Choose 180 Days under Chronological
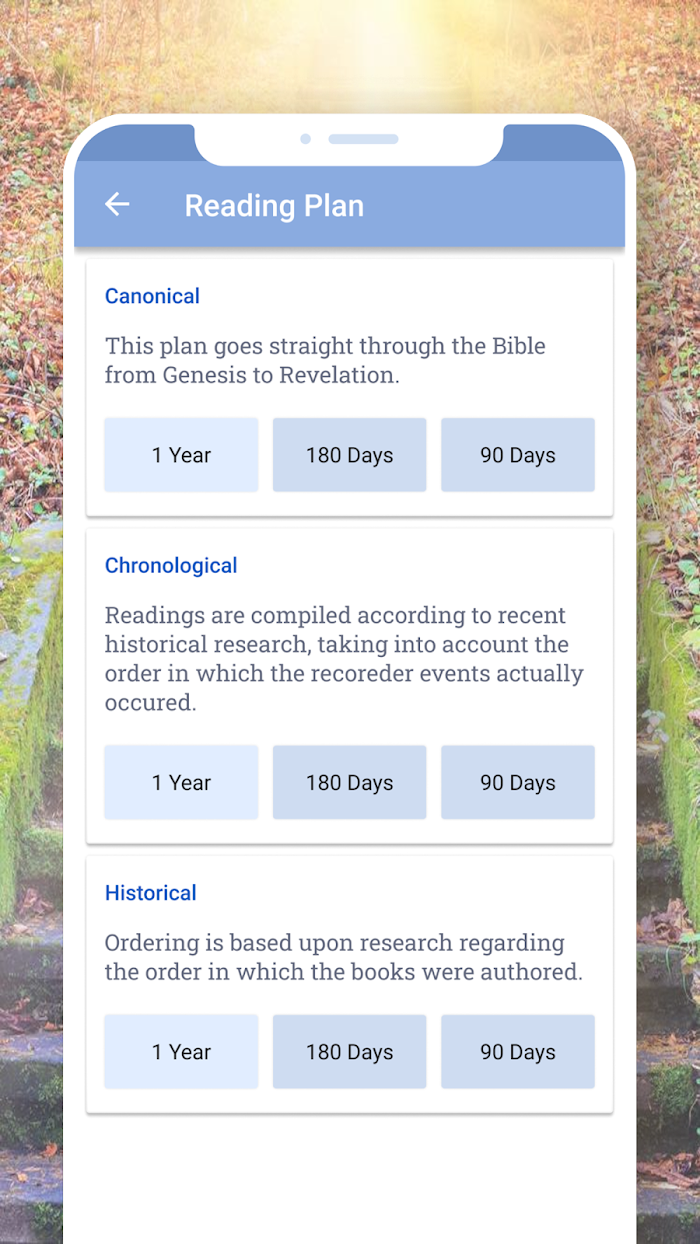The image size is (700, 1244). [349, 782]
